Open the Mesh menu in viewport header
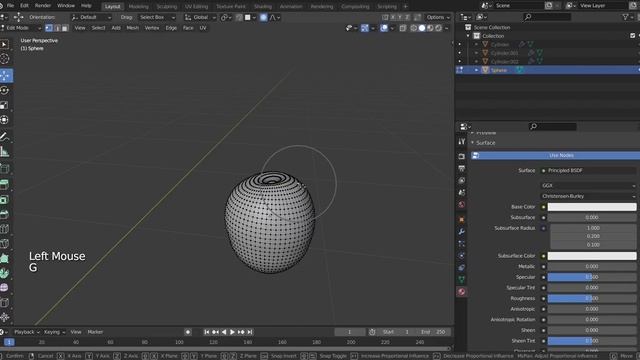The image size is (640, 360). [132, 28]
